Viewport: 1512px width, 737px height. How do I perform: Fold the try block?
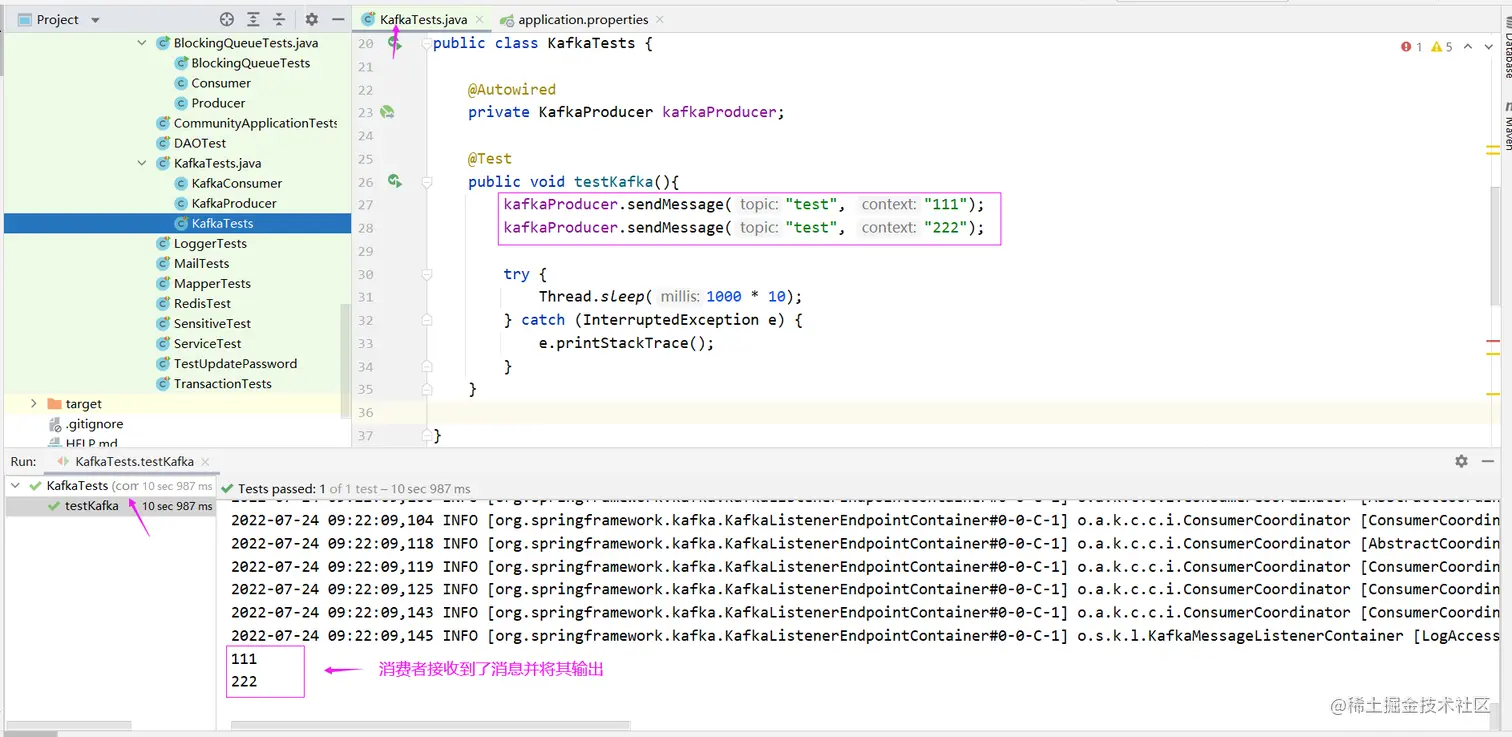coord(427,274)
